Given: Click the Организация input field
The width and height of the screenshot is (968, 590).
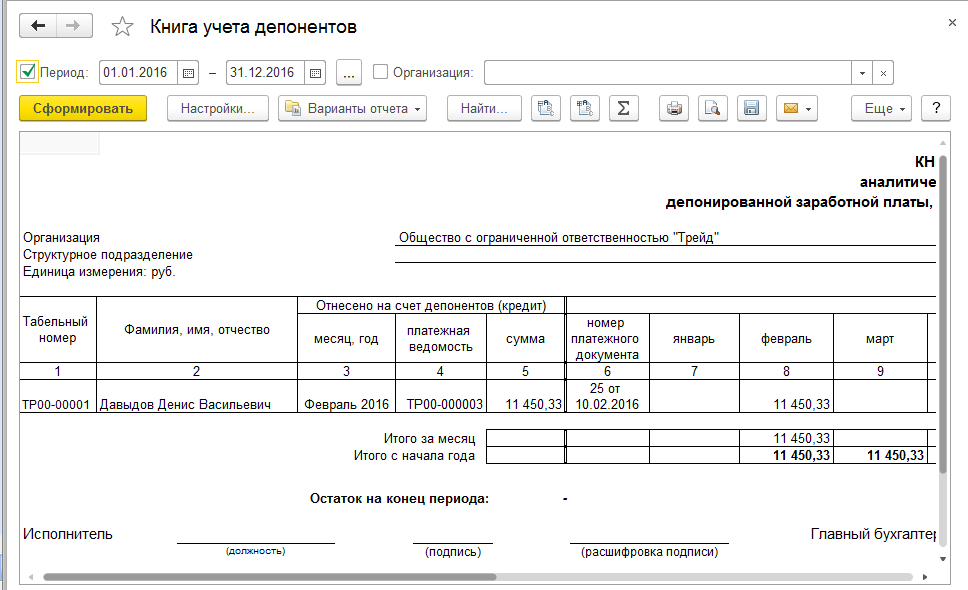Looking at the screenshot, I should click(667, 73).
